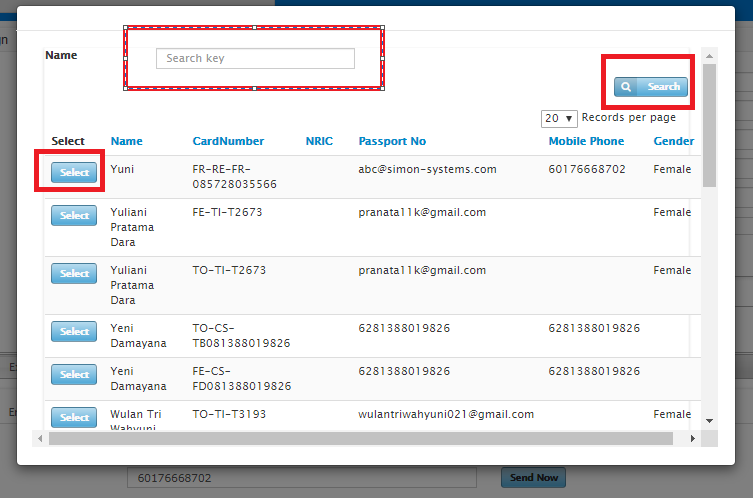Sort by Mobile Phone column header
The image size is (753, 500).
point(586,142)
